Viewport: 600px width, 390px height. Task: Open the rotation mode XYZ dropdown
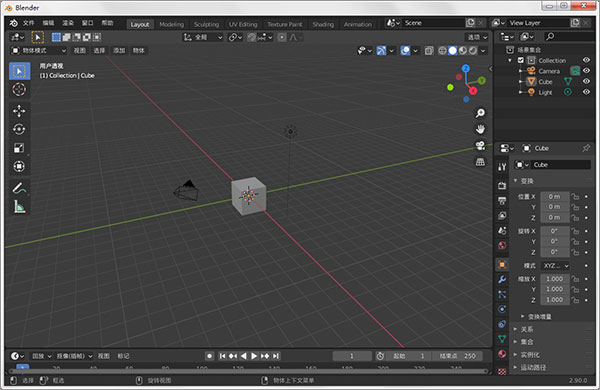[556, 266]
